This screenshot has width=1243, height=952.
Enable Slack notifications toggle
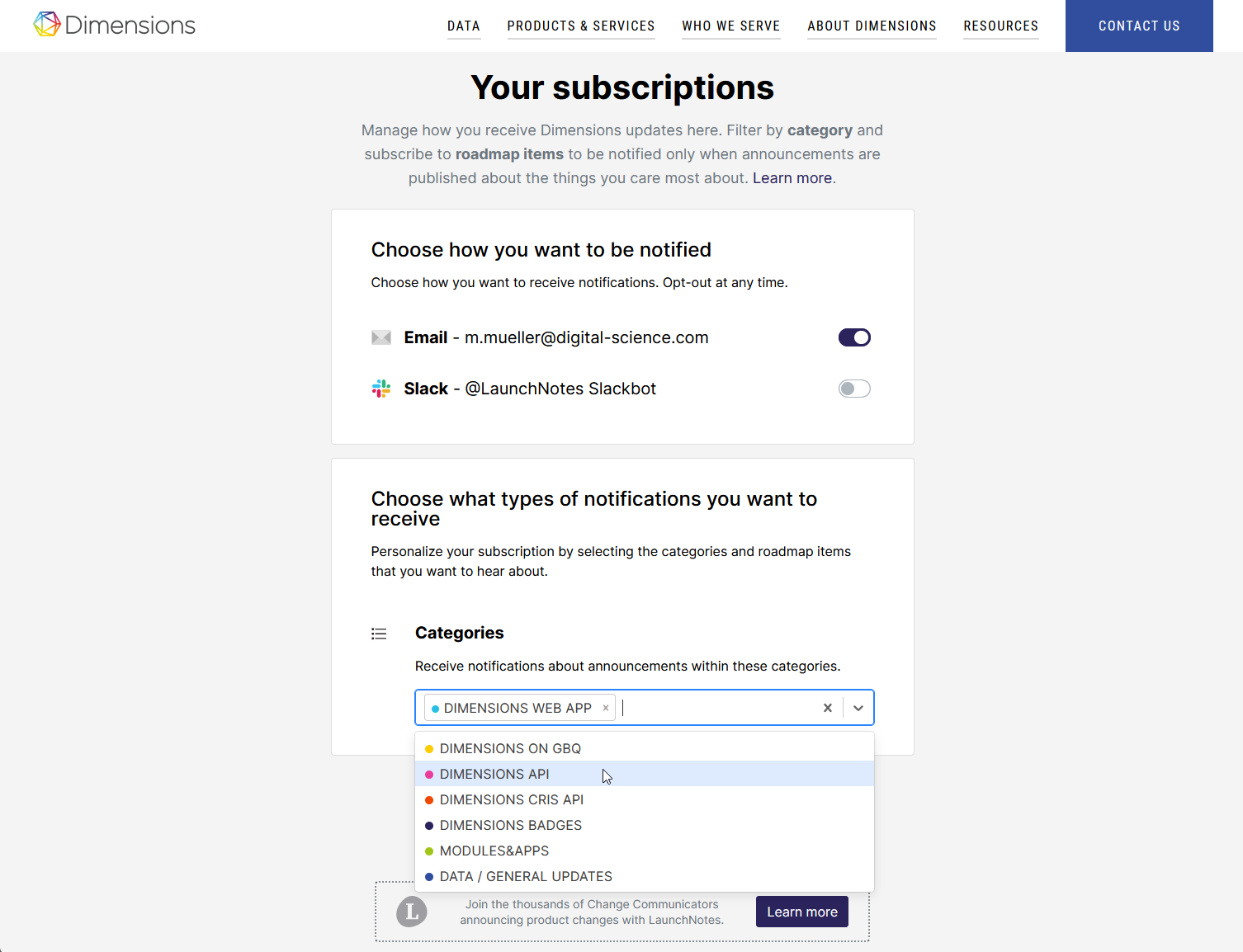pyautogui.click(x=854, y=389)
